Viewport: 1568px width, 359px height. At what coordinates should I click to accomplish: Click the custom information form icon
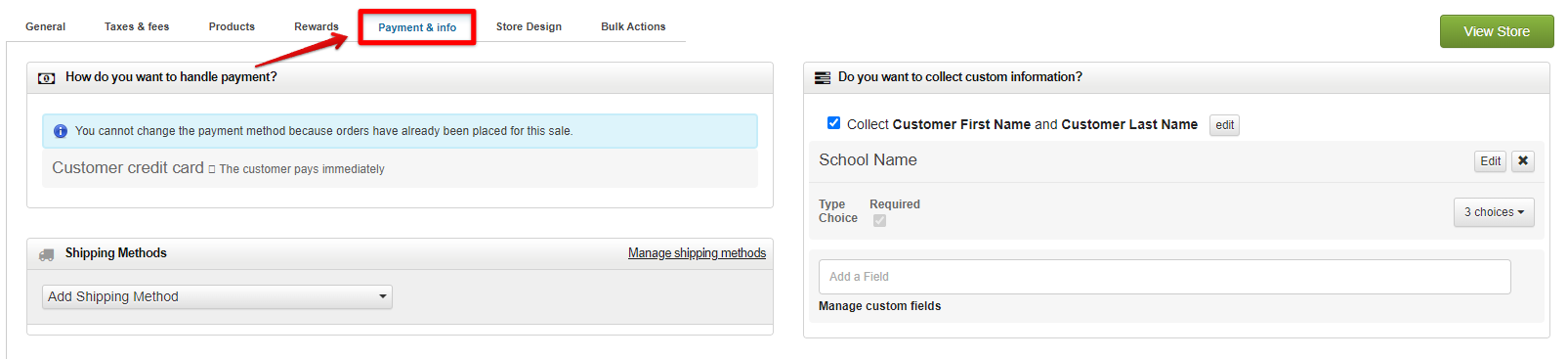coord(823,77)
